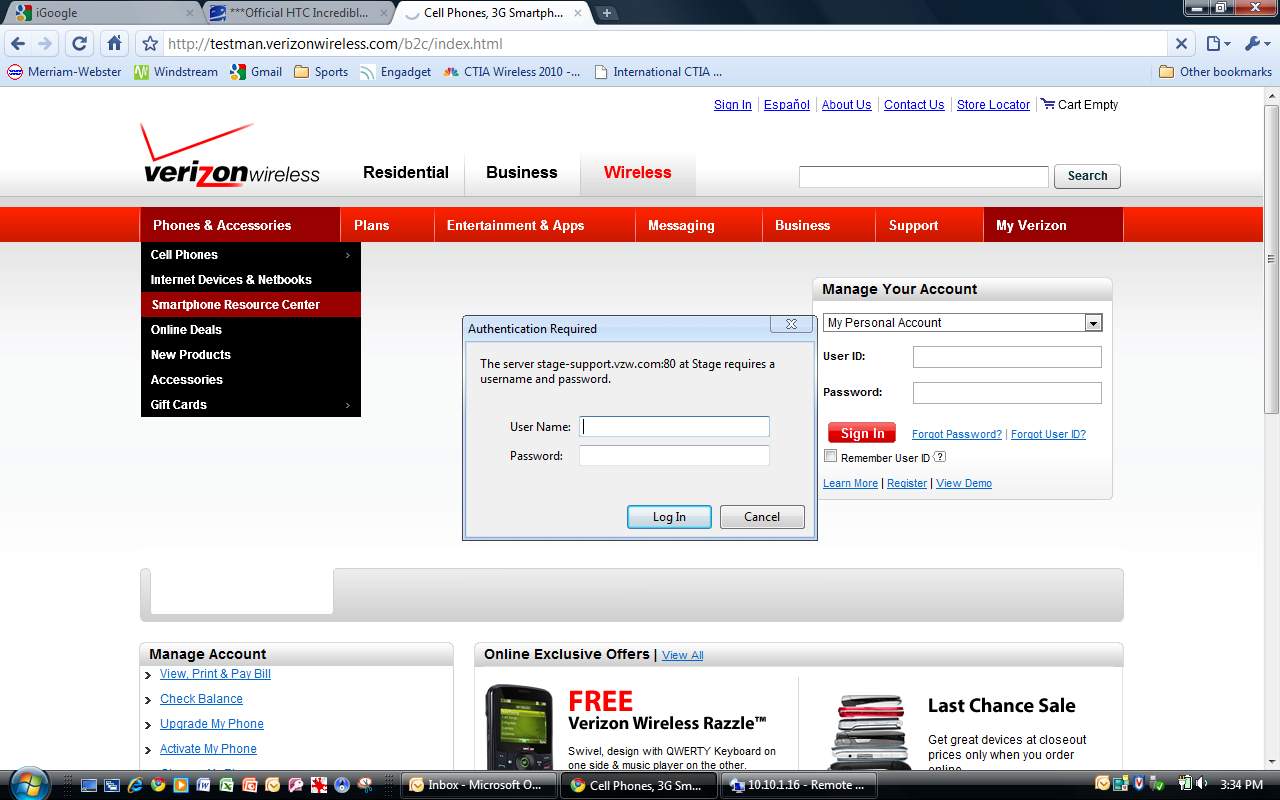Viewport: 1280px width, 800px height.
Task: Click the Cart Empty shopping cart icon
Action: [x=1048, y=104]
